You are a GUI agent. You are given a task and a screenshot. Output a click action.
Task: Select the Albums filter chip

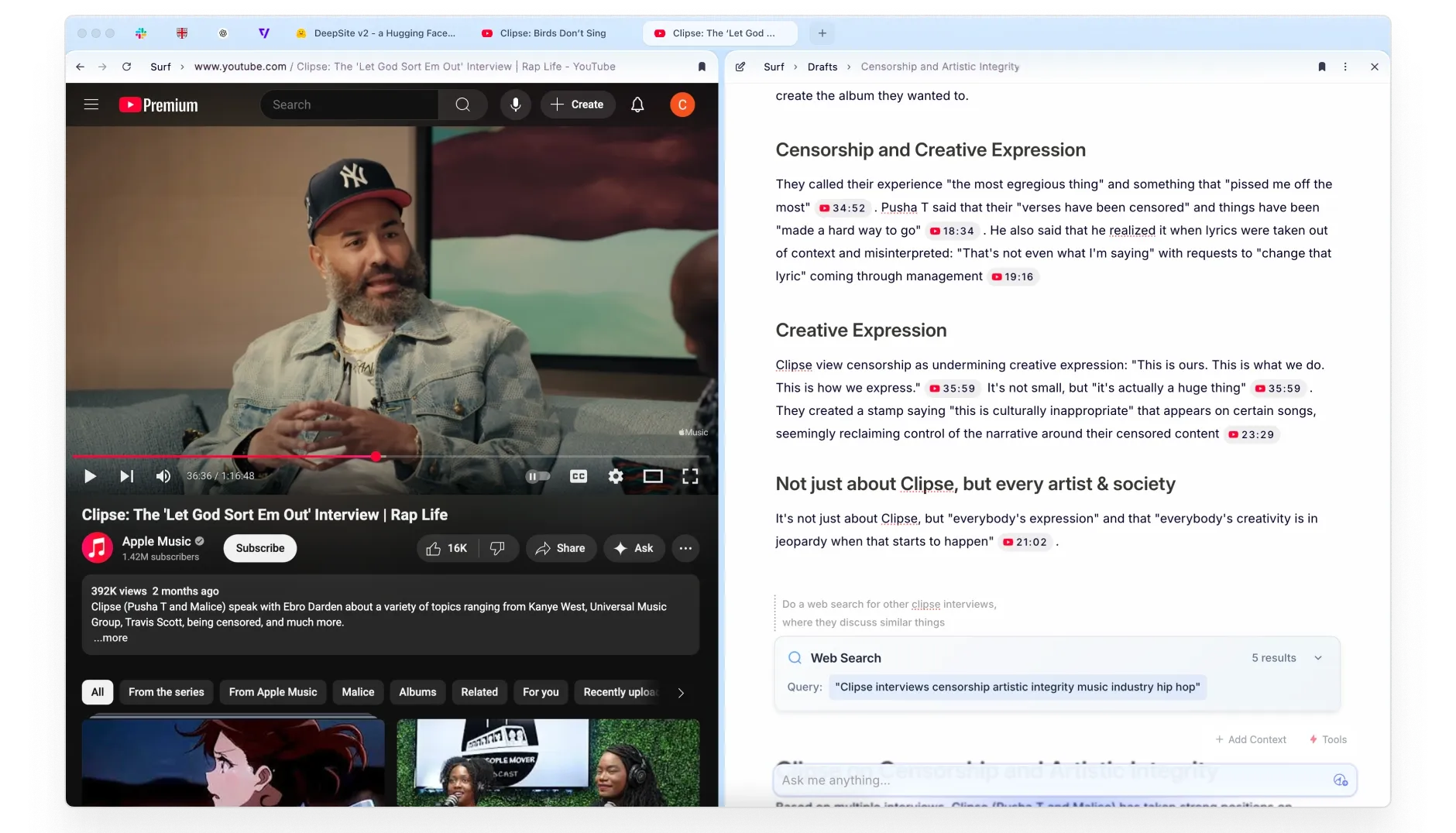[x=417, y=692]
